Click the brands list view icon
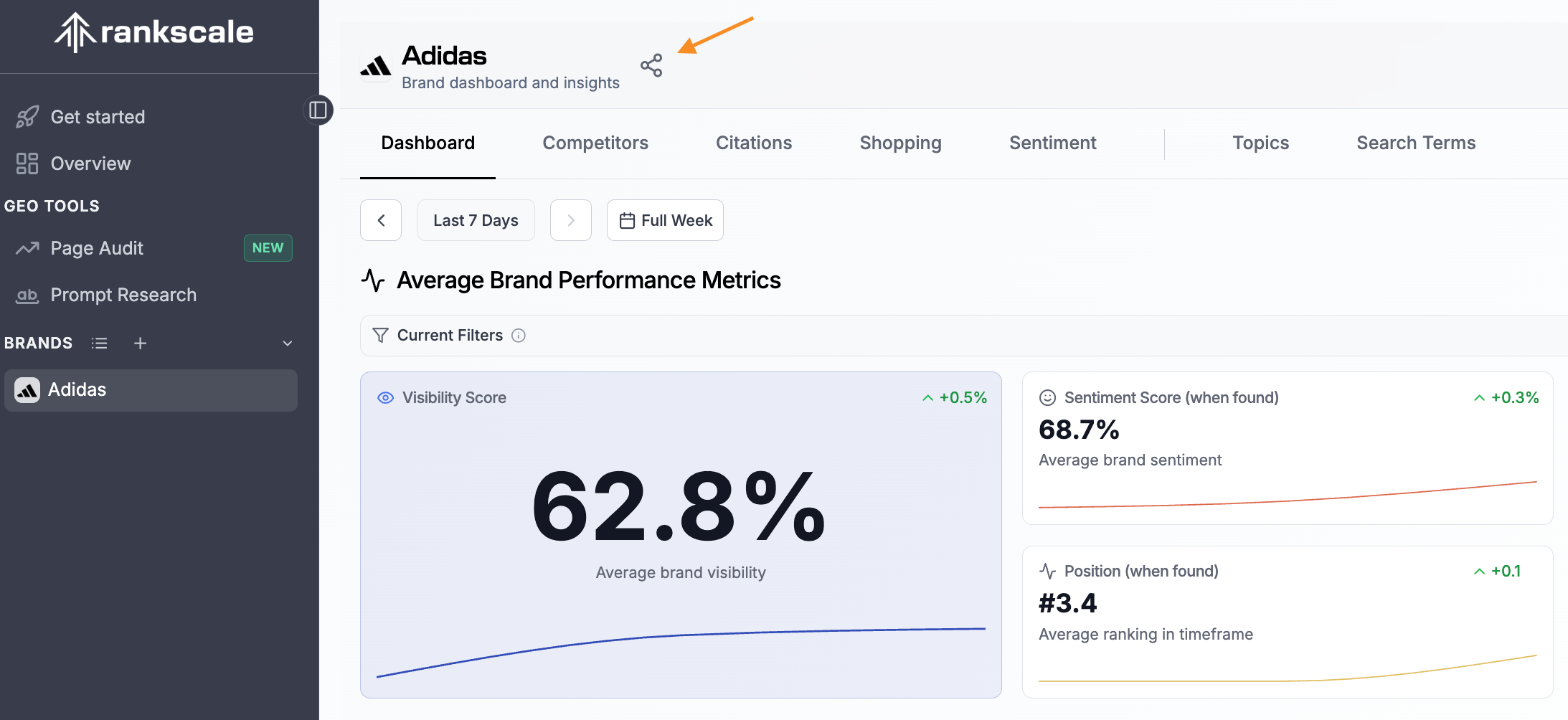 [100, 344]
